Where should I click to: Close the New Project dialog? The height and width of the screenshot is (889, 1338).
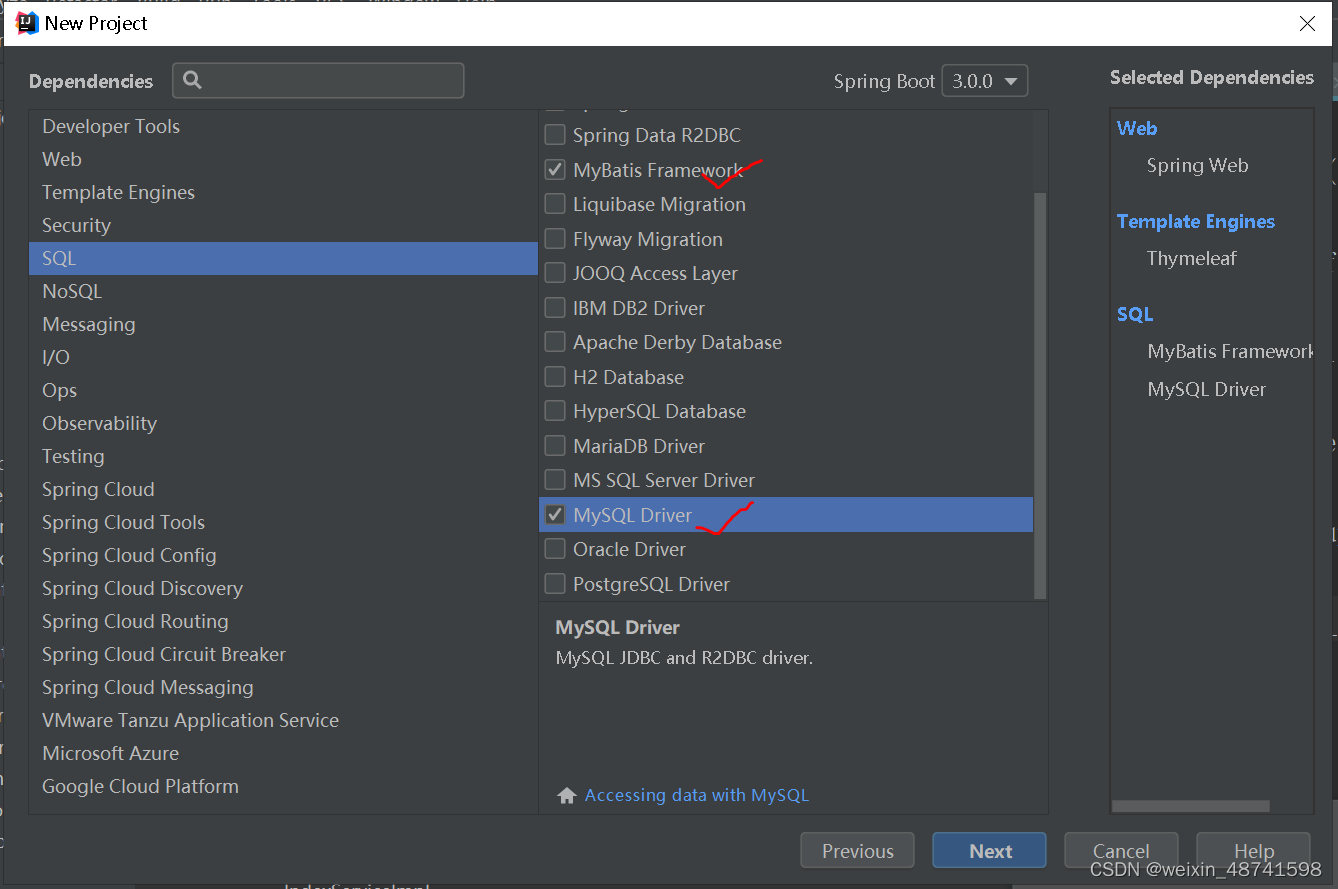pyautogui.click(x=1307, y=24)
